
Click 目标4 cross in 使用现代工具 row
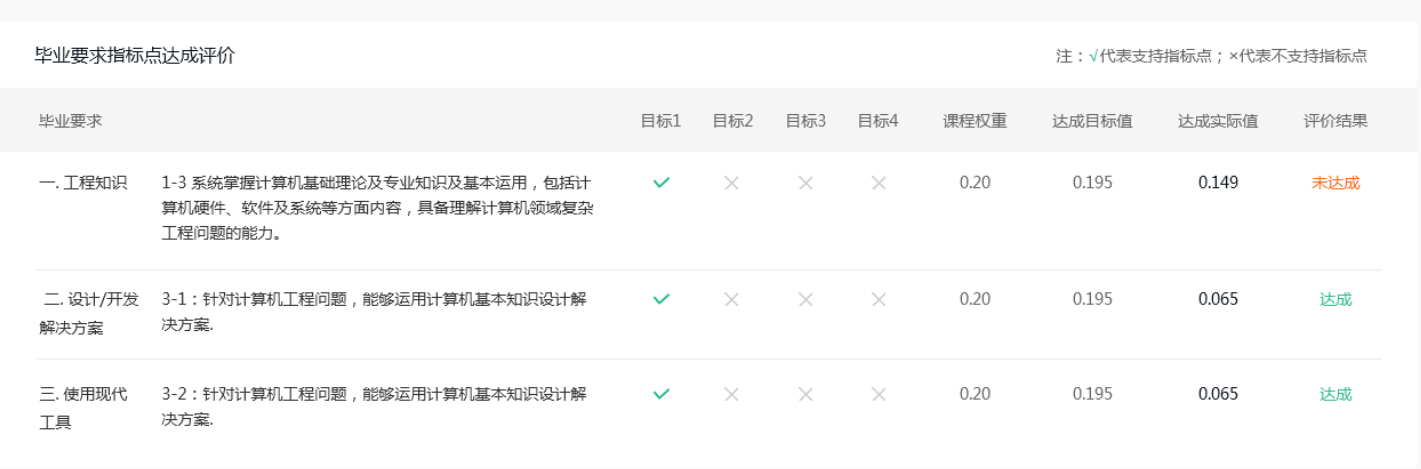coord(879,394)
